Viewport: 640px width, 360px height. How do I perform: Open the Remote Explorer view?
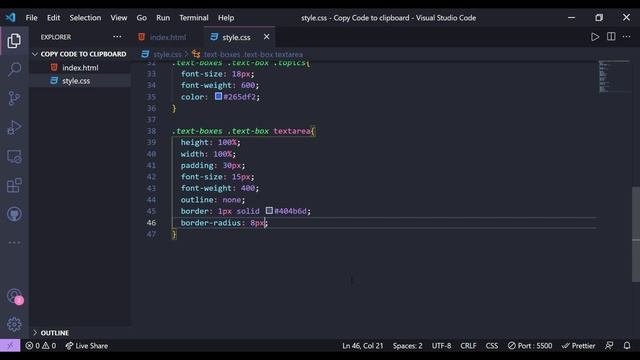point(14,156)
